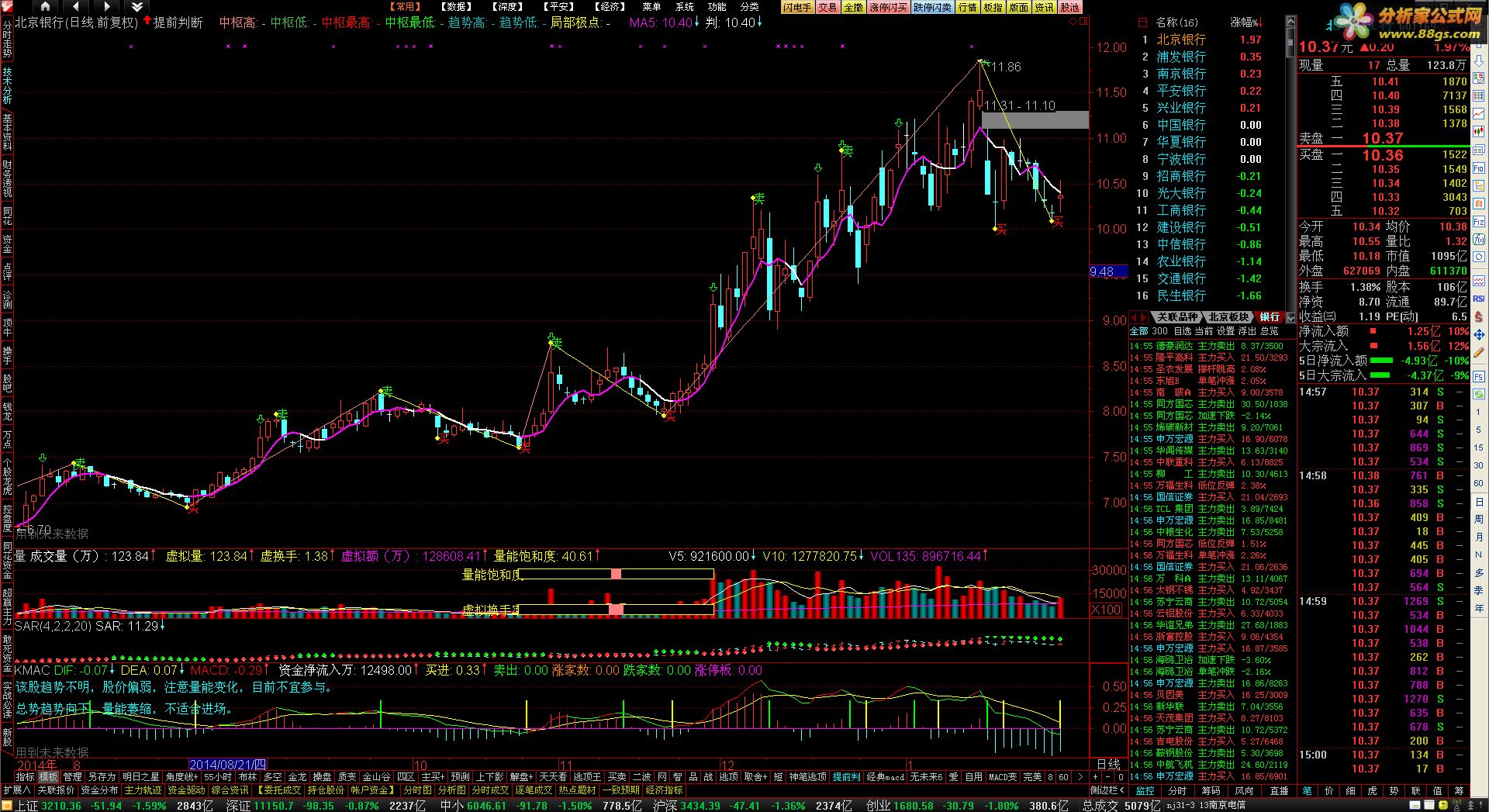Select the 提前判 indicator tab
Viewport: 1489px width, 812px height.
click(x=846, y=777)
